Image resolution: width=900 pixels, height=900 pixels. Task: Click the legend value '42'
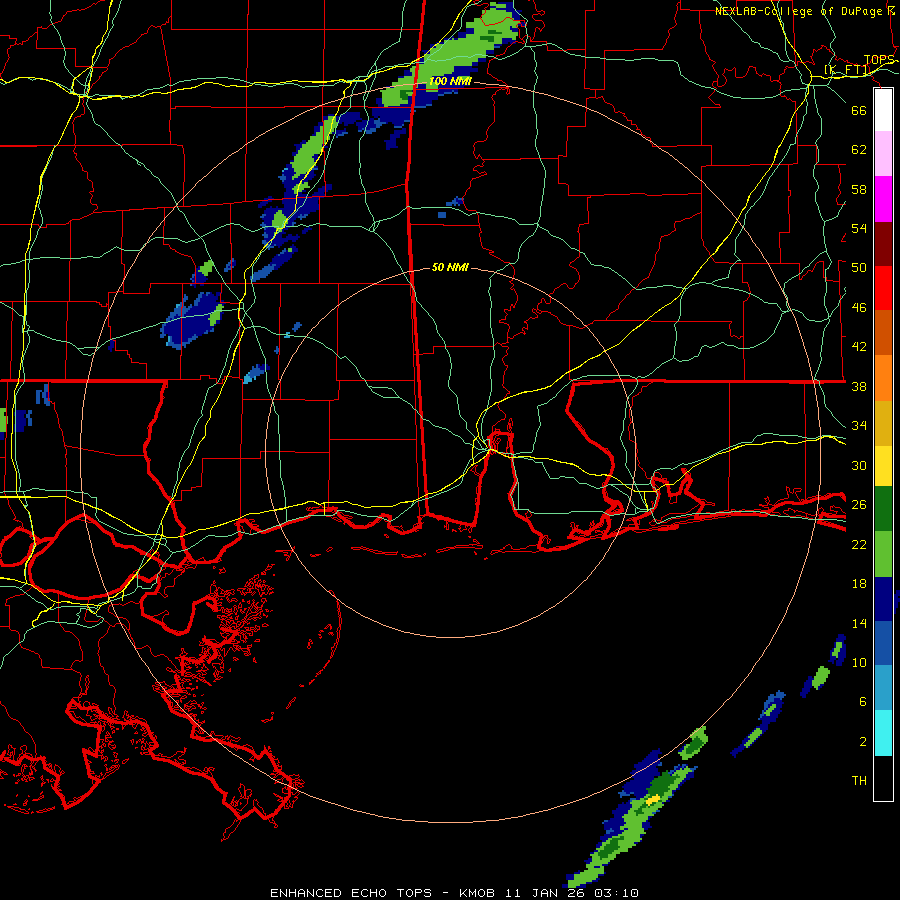[859, 346]
